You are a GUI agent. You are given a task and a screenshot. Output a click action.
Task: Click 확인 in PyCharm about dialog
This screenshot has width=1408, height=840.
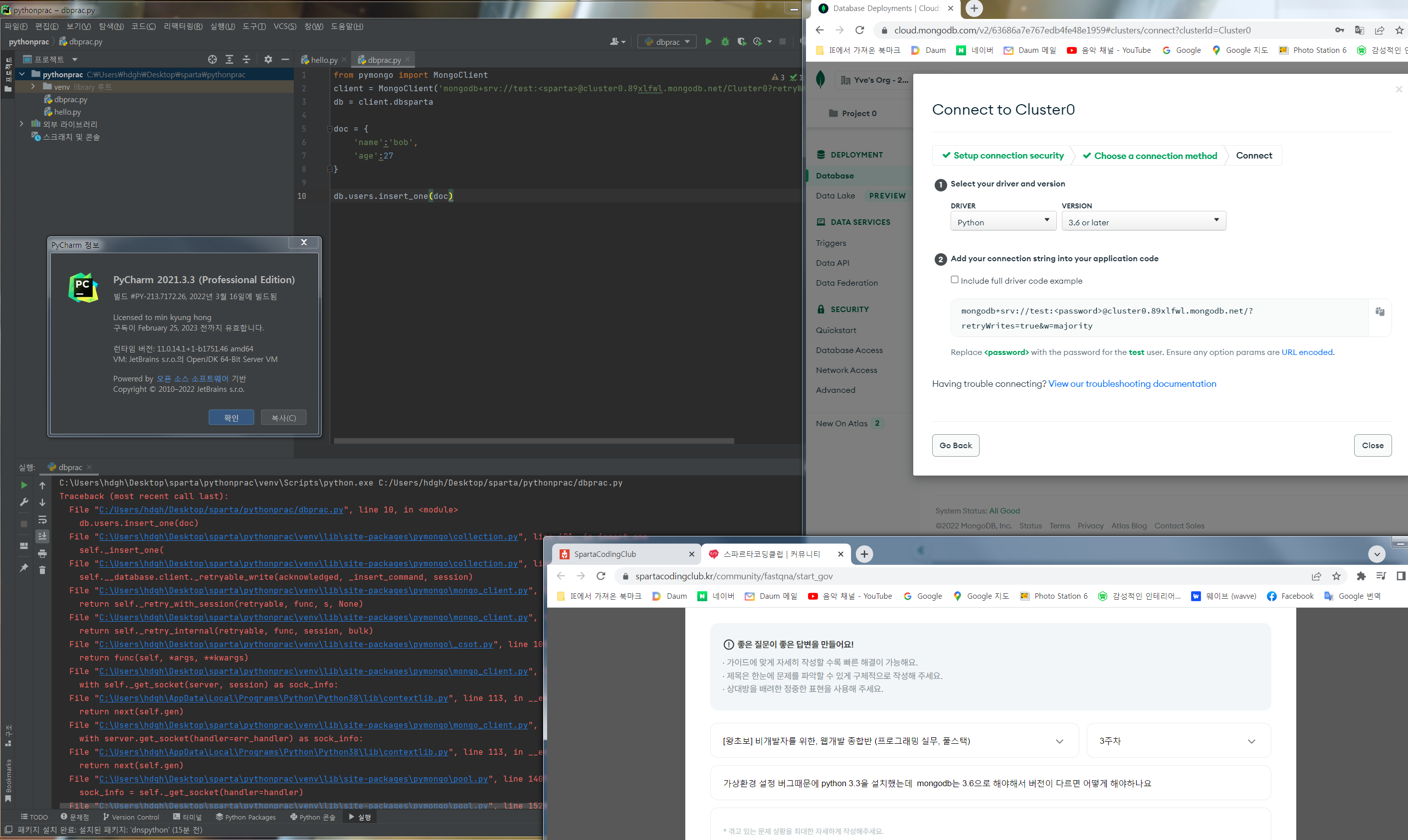pyautogui.click(x=231, y=418)
